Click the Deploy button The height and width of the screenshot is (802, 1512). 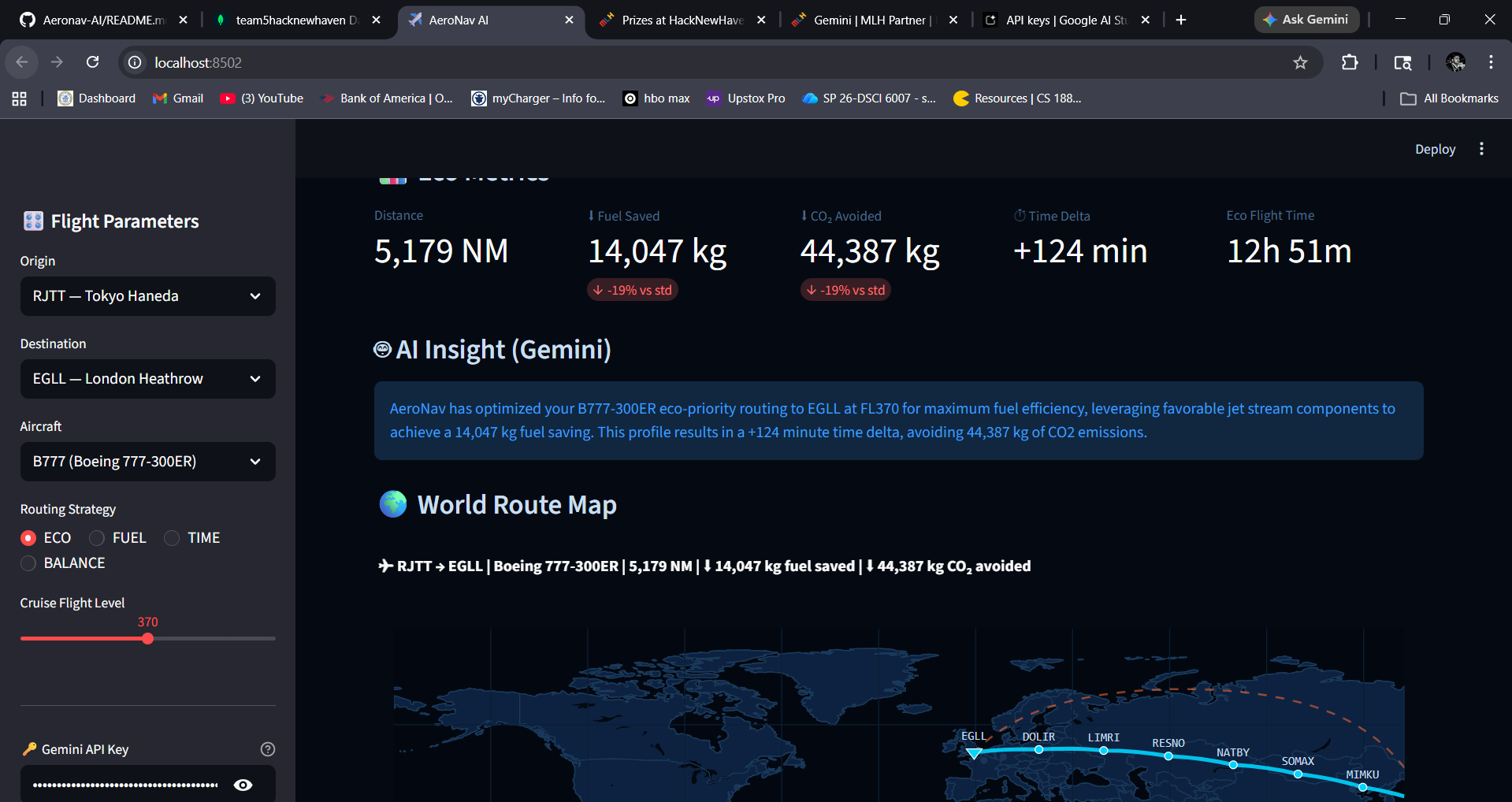pos(1435,149)
